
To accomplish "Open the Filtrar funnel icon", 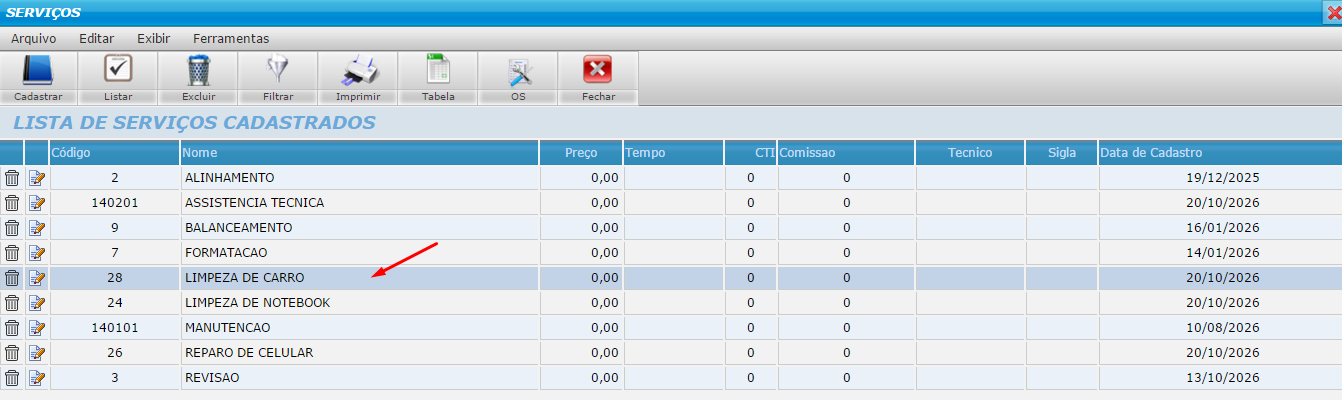I will pos(277,70).
